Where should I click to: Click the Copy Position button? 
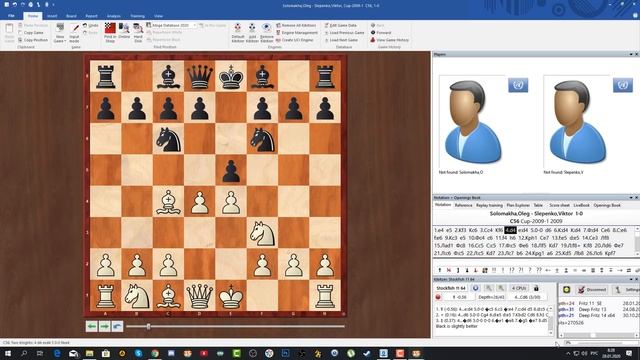click(x=33, y=40)
